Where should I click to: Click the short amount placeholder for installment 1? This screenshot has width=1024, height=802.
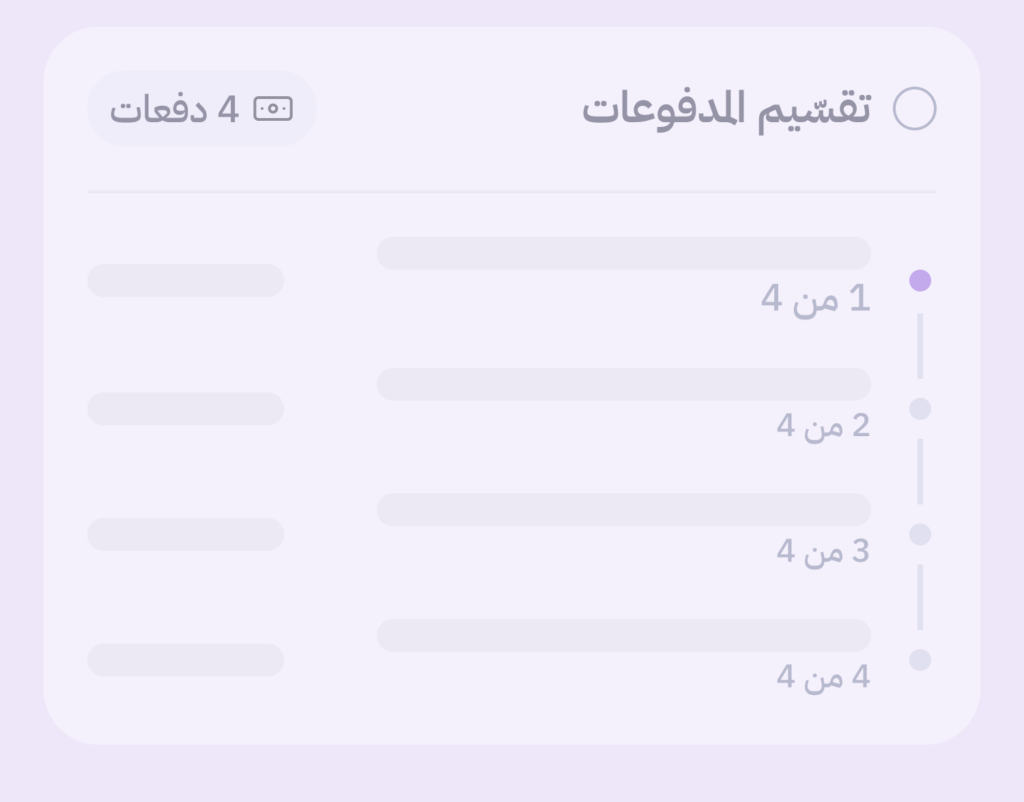(x=186, y=280)
